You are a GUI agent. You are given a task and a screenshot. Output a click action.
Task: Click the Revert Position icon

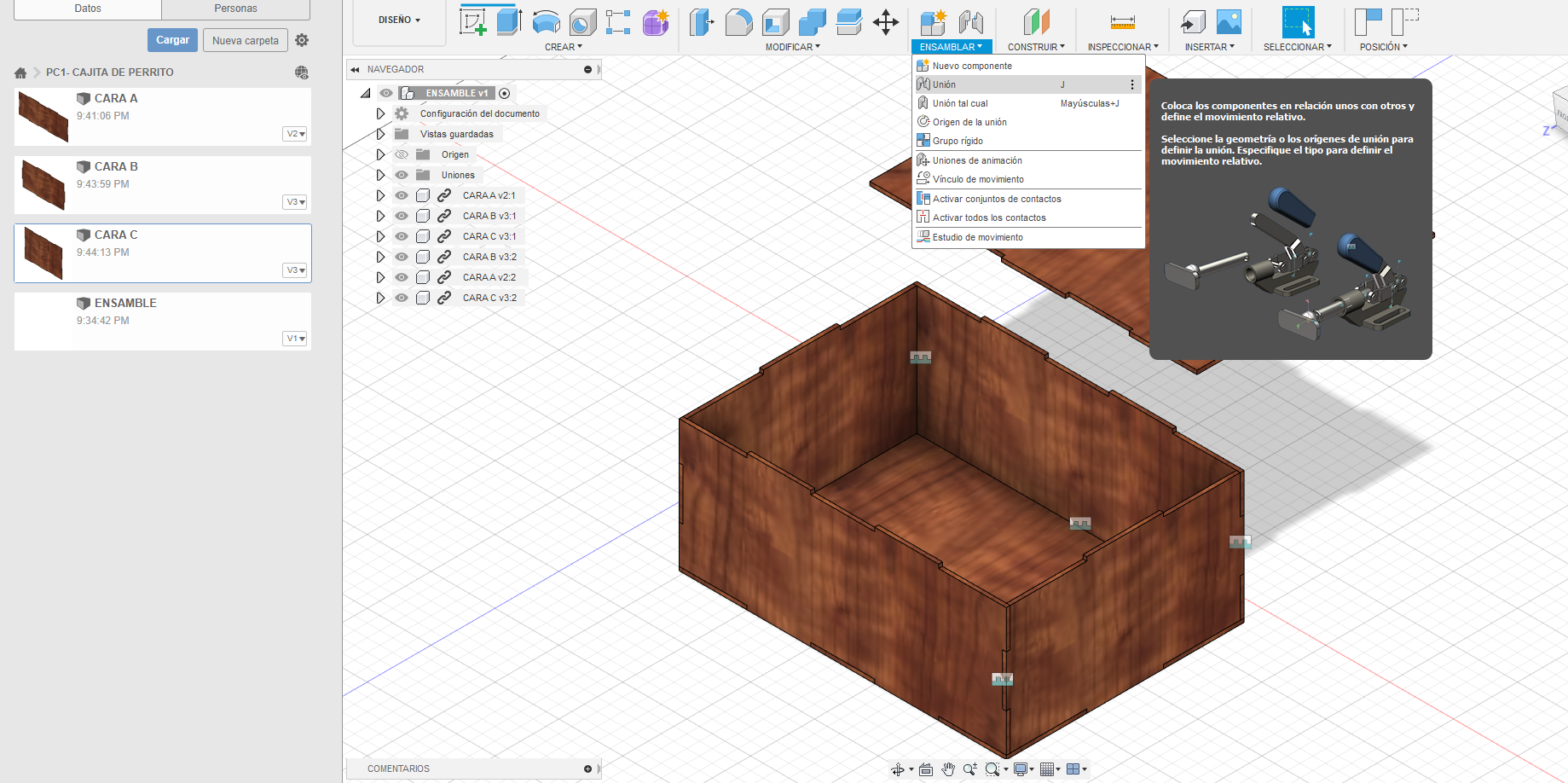point(1404,22)
